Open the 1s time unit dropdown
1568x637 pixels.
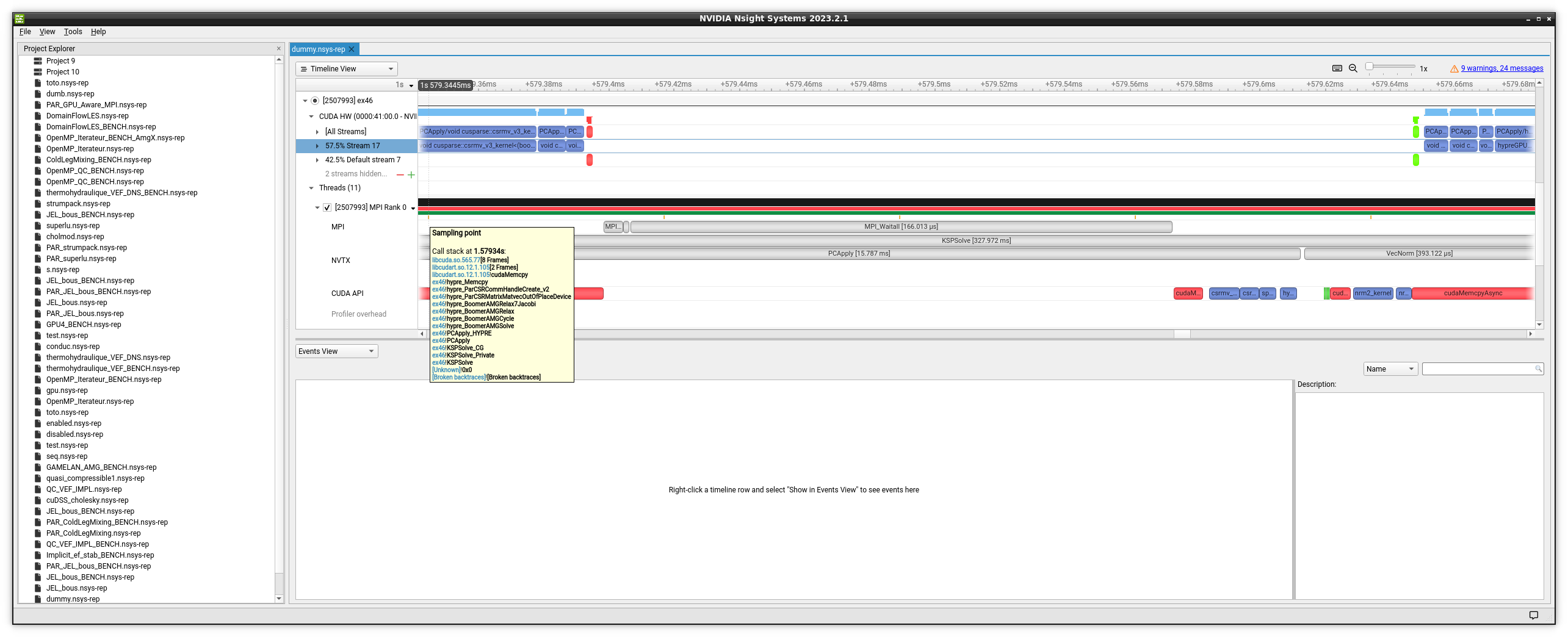pos(411,85)
